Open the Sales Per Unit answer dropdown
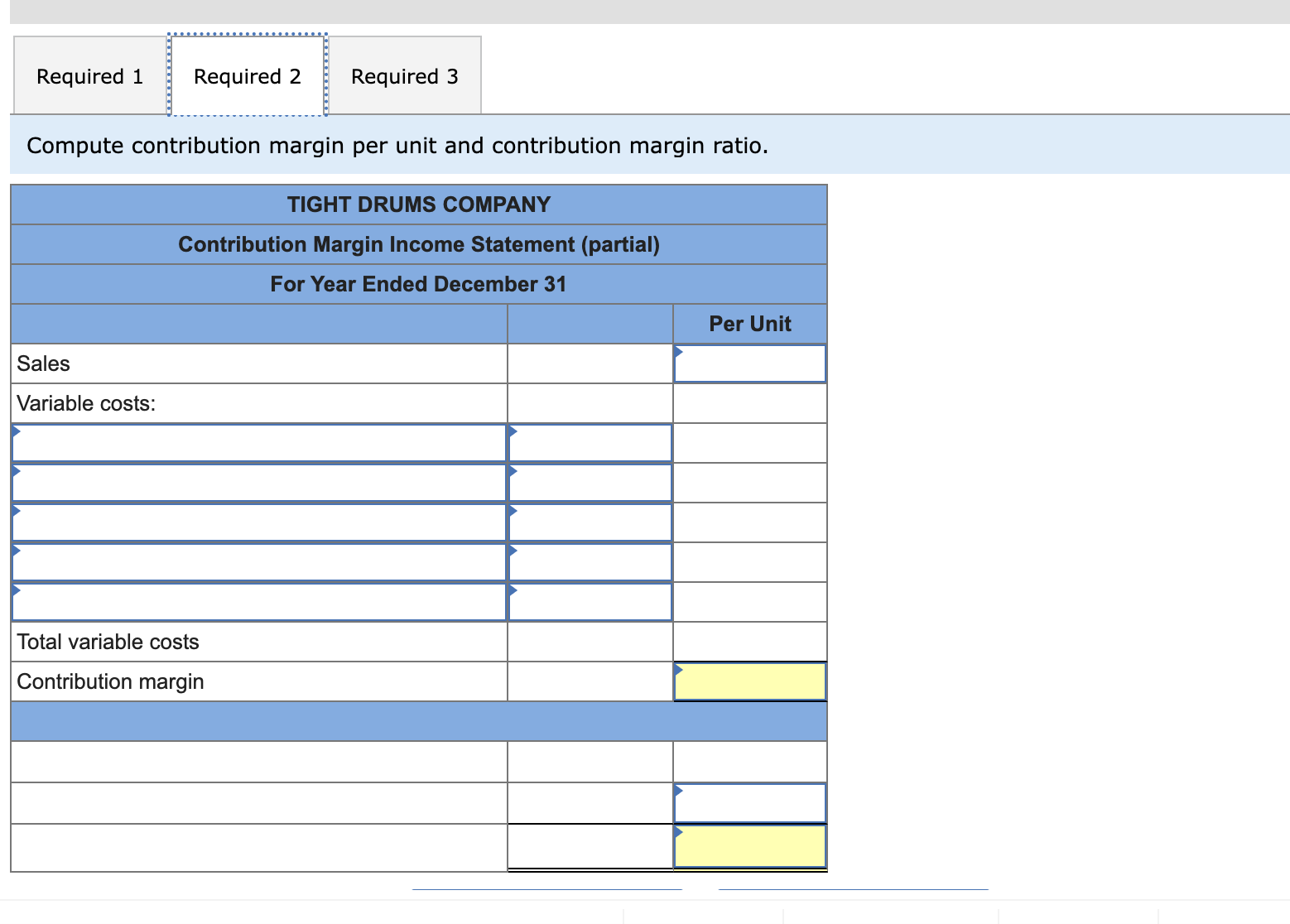 tap(748, 363)
